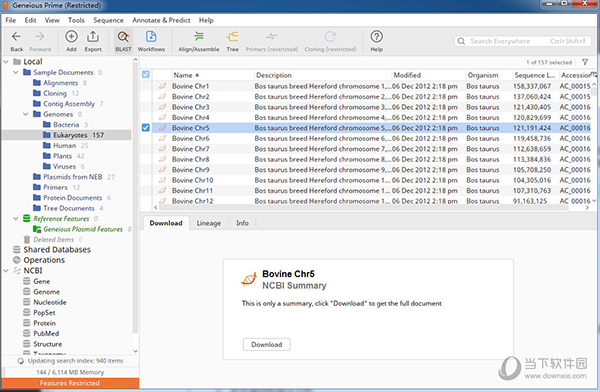Click the folder tree vertical scrollbar
This screenshot has width=600, height=392.
[x=135, y=205]
